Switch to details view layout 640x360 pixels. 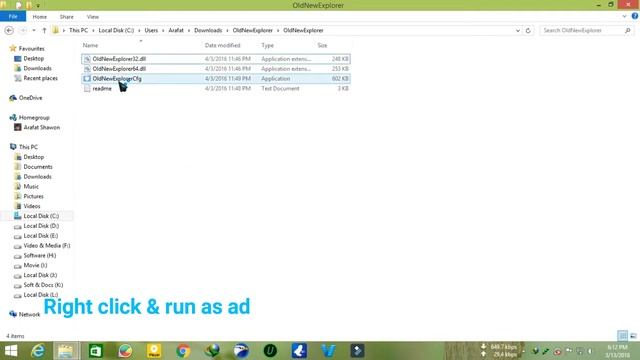[623, 336]
